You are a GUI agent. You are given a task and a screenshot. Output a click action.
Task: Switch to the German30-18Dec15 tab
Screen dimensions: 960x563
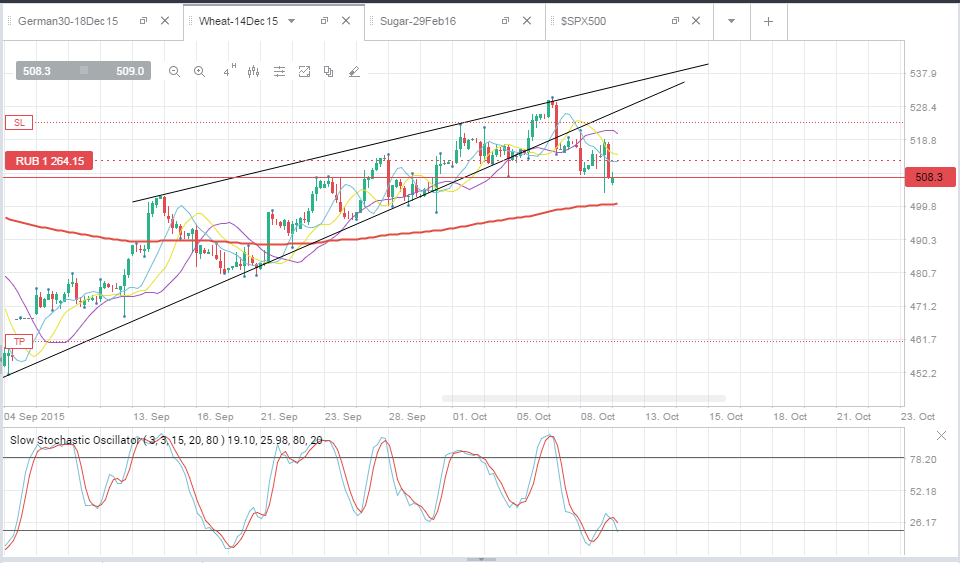click(x=68, y=21)
